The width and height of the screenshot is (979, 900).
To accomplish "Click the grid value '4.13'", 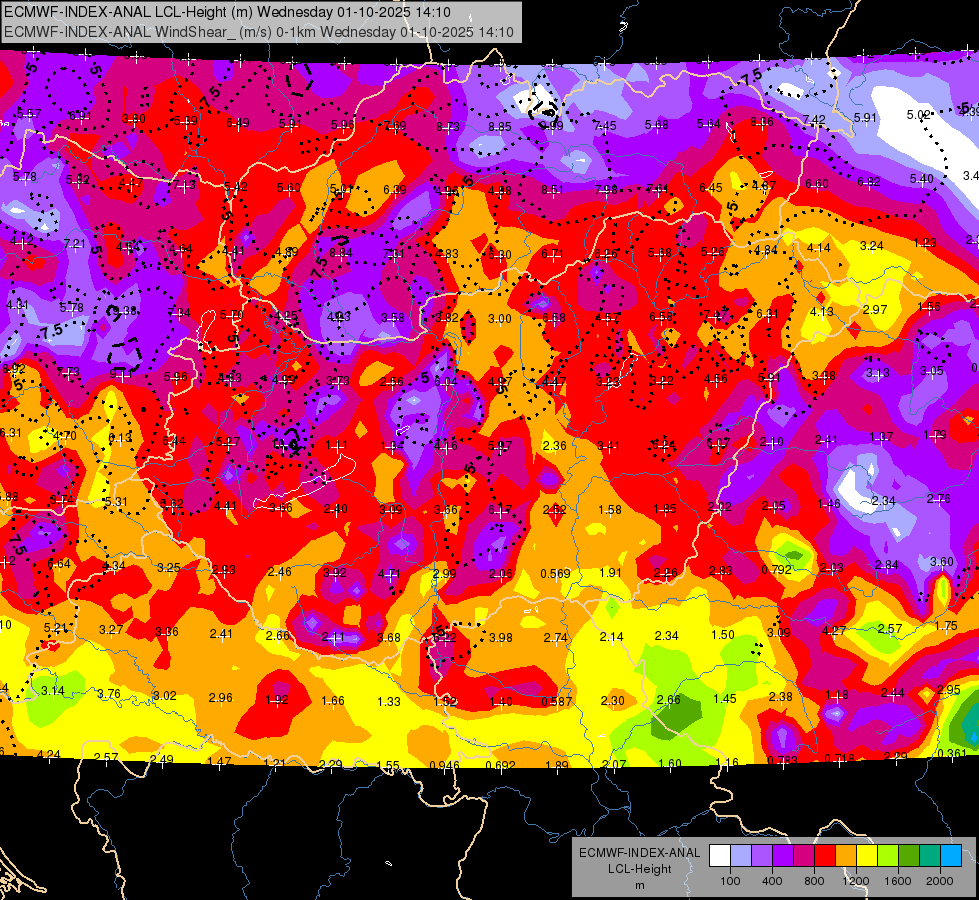I will 821,311.
